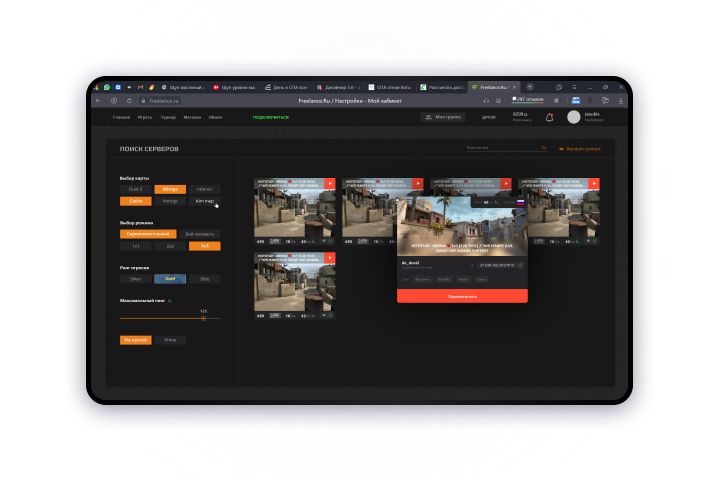The image size is (720, 480).
Task: Click the headphones icon in the browser toolbar
Action: (486, 101)
